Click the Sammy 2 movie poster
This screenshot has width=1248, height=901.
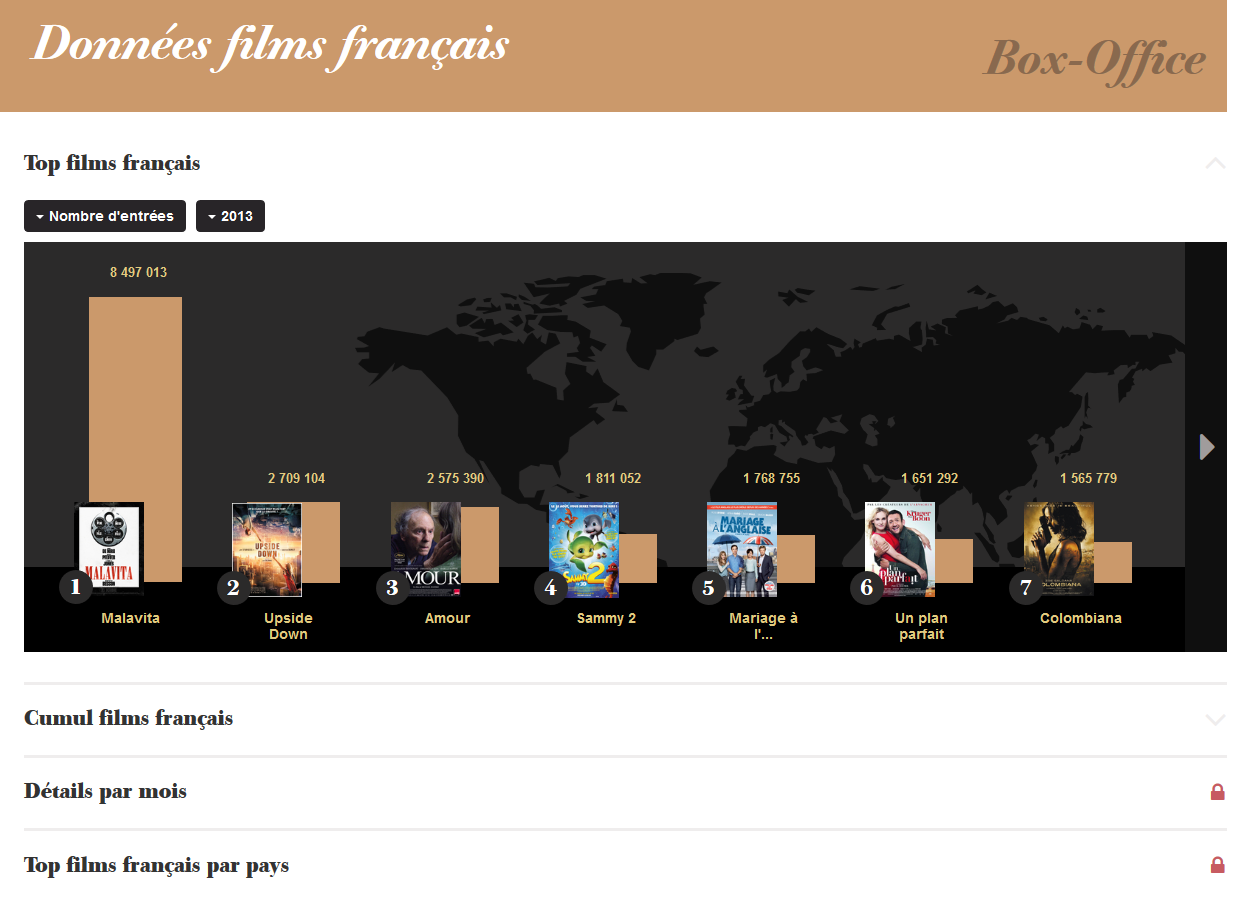pos(585,549)
